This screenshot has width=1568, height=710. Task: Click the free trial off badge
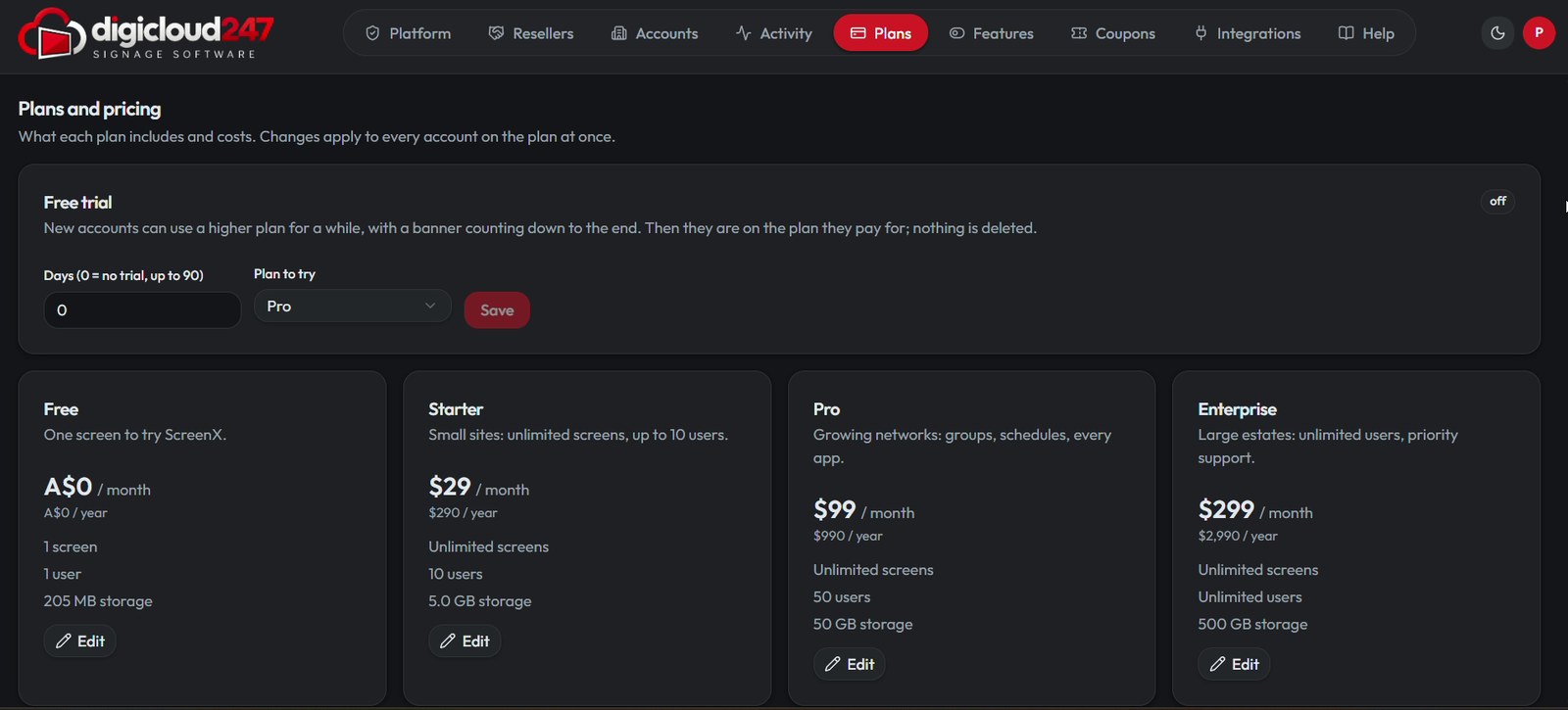pyautogui.click(x=1497, y=202)
